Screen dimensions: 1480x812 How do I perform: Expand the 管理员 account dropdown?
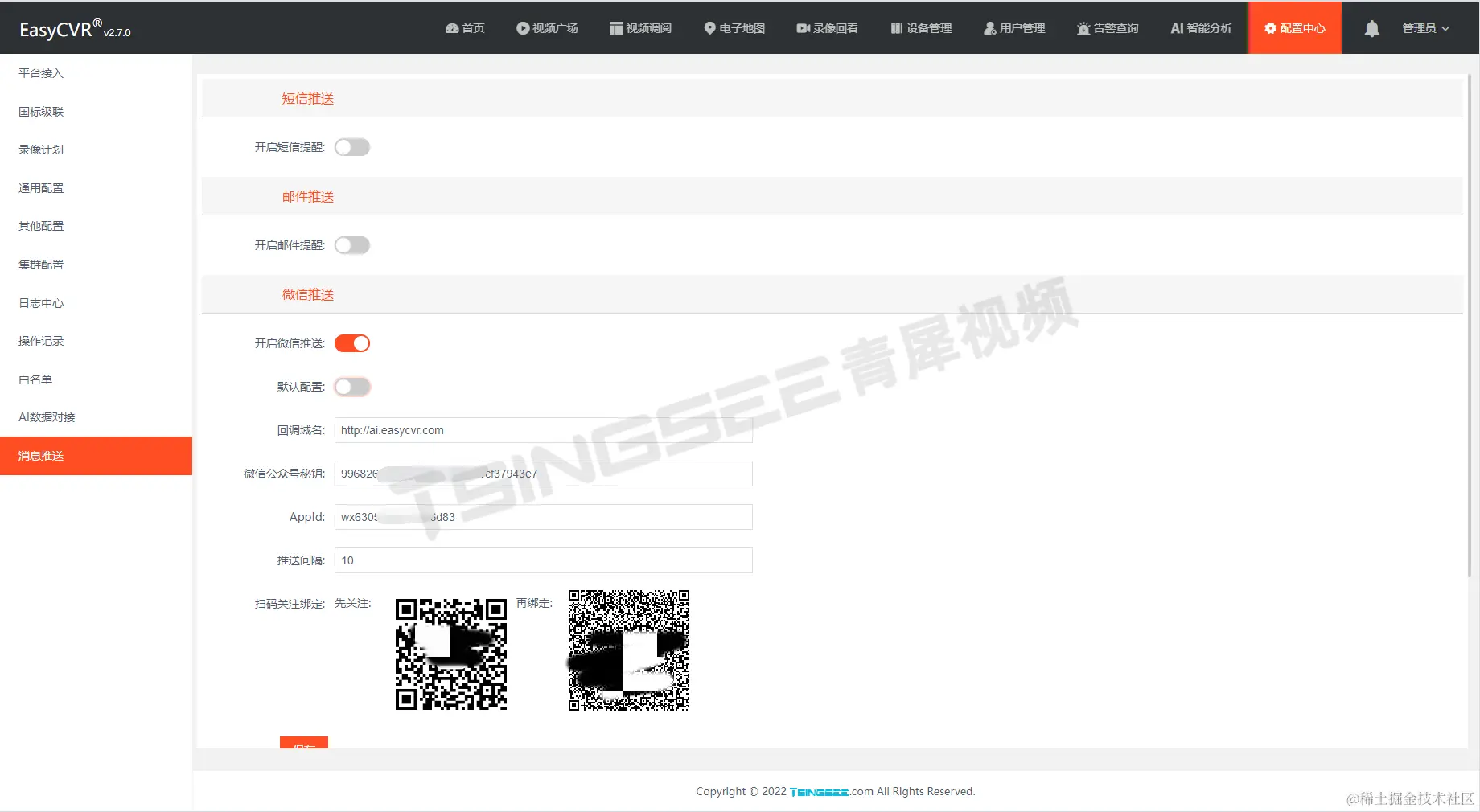click(x=1425, y=28)
